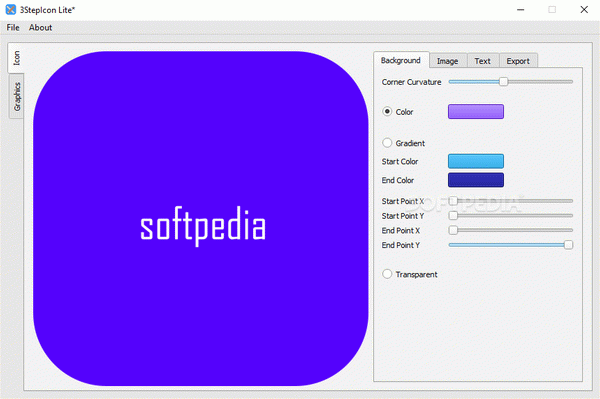Open the Image tab
Screen dimensions: 600x399
448,61
